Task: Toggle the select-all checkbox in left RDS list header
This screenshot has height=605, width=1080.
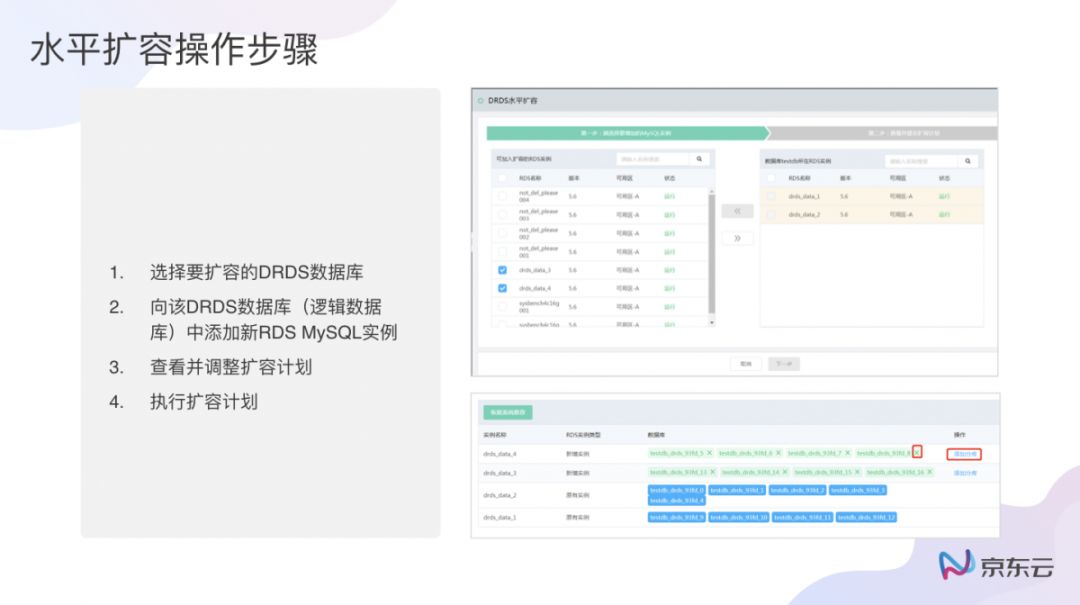Action: point(502,178)
